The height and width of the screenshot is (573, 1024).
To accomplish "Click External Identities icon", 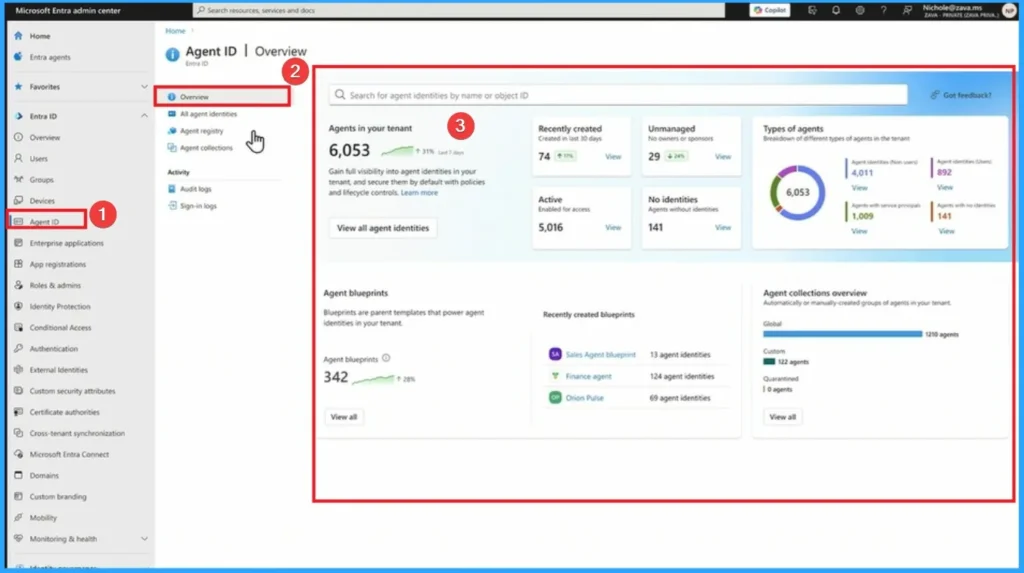I will point(18,370).
